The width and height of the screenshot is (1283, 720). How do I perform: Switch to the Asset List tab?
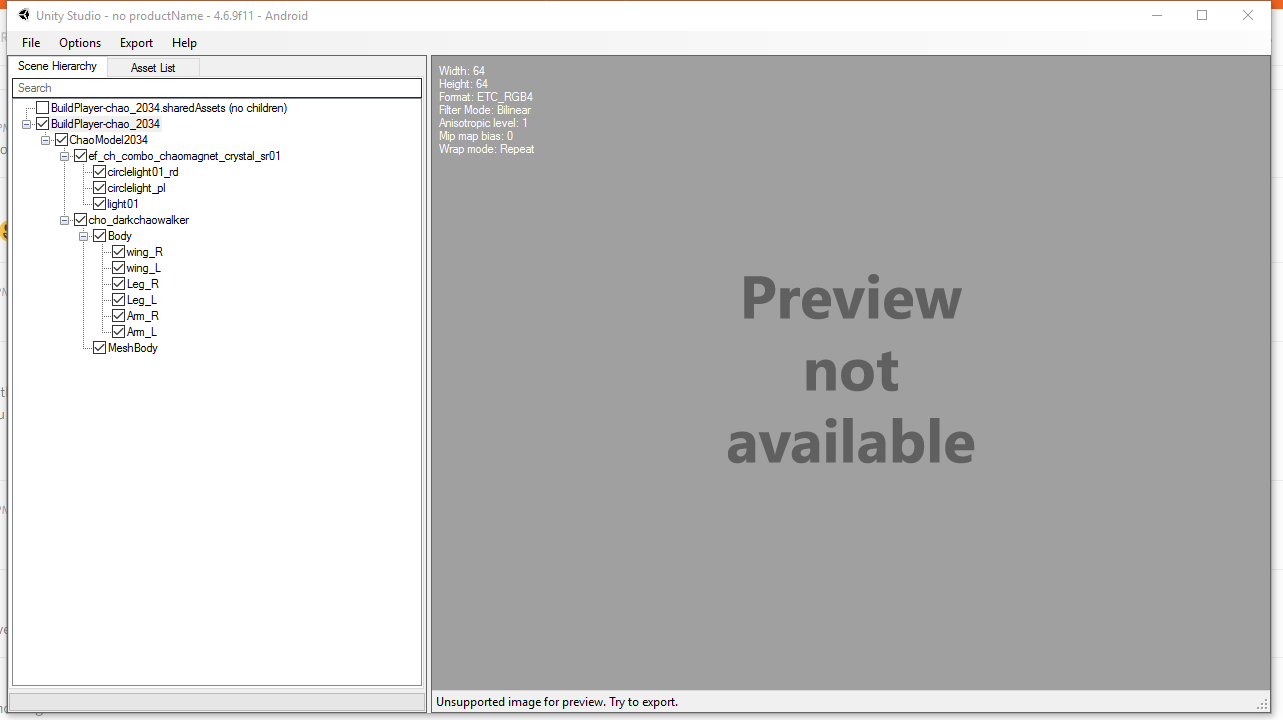click(x=153, y=67)
